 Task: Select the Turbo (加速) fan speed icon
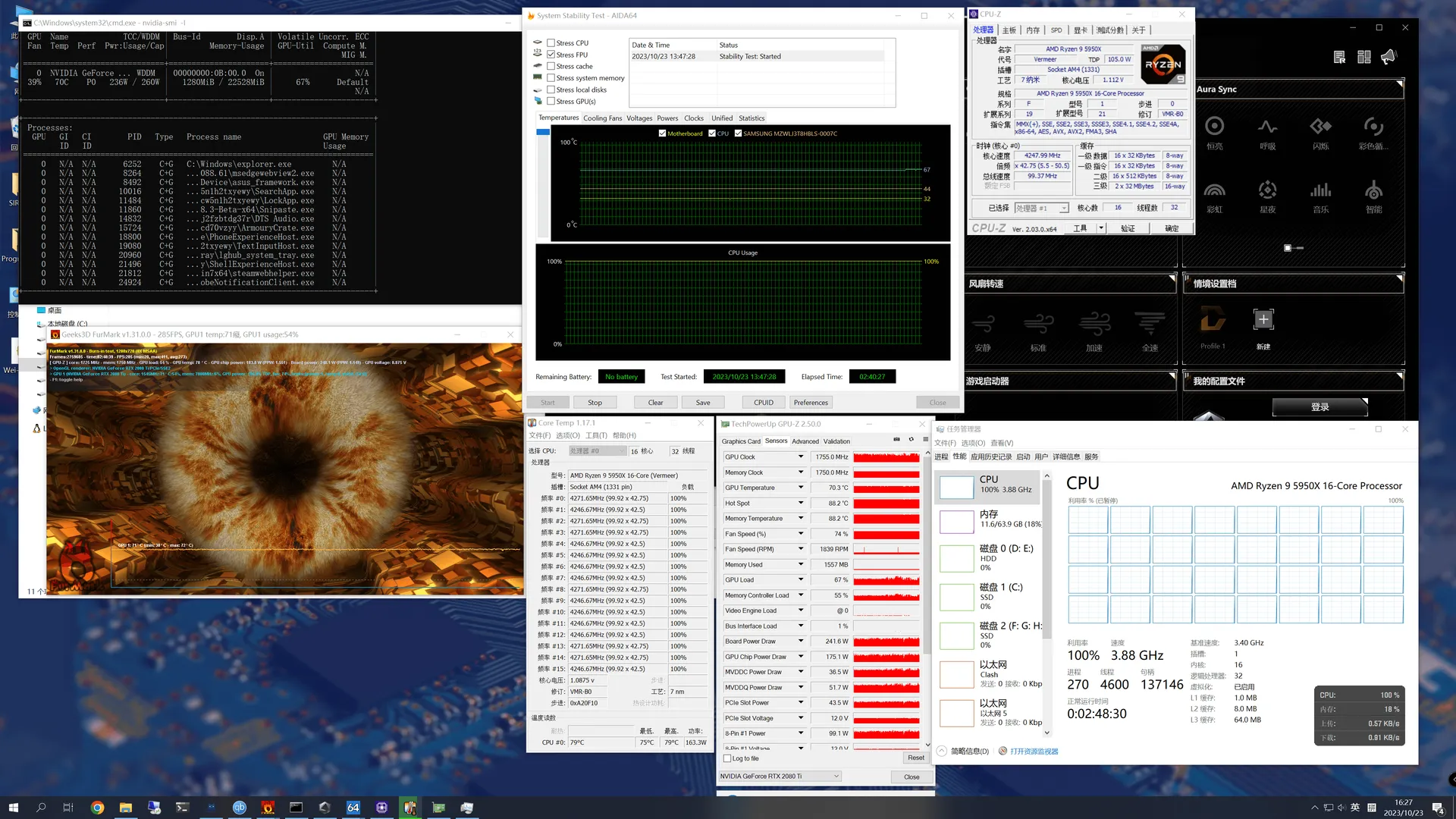click(x=1094, y=325)
